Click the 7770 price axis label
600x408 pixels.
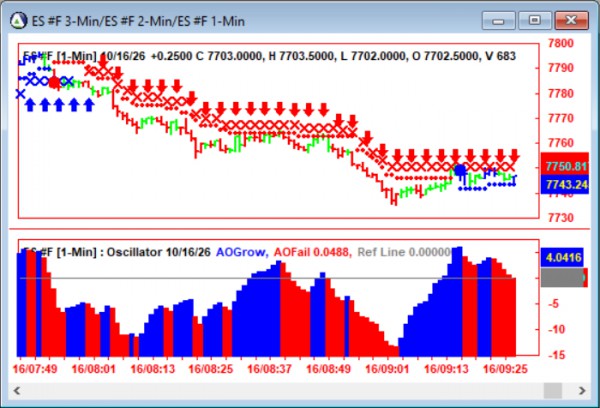[561, 118]
